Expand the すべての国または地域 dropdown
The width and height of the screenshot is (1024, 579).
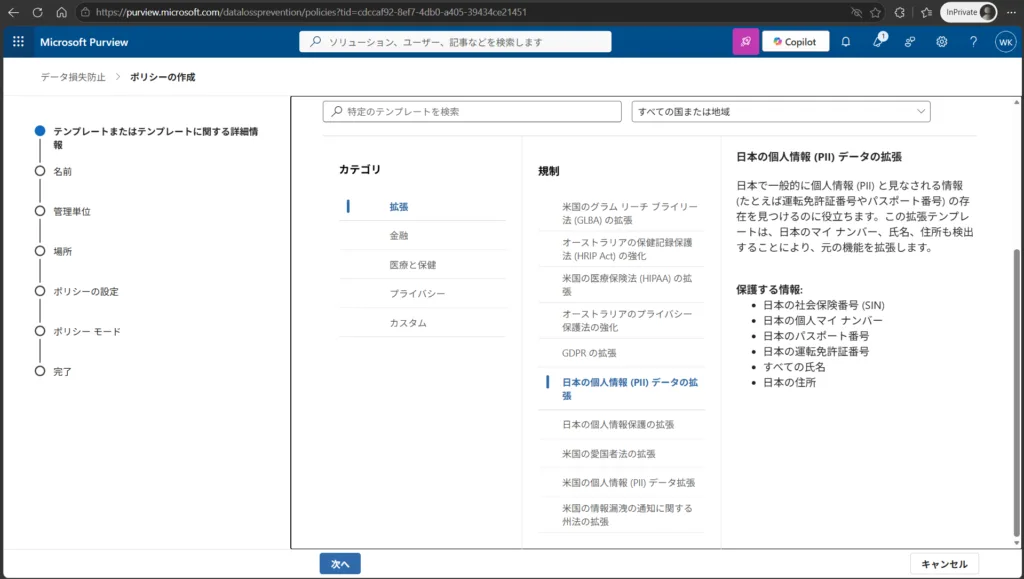[x=780, y=112]
